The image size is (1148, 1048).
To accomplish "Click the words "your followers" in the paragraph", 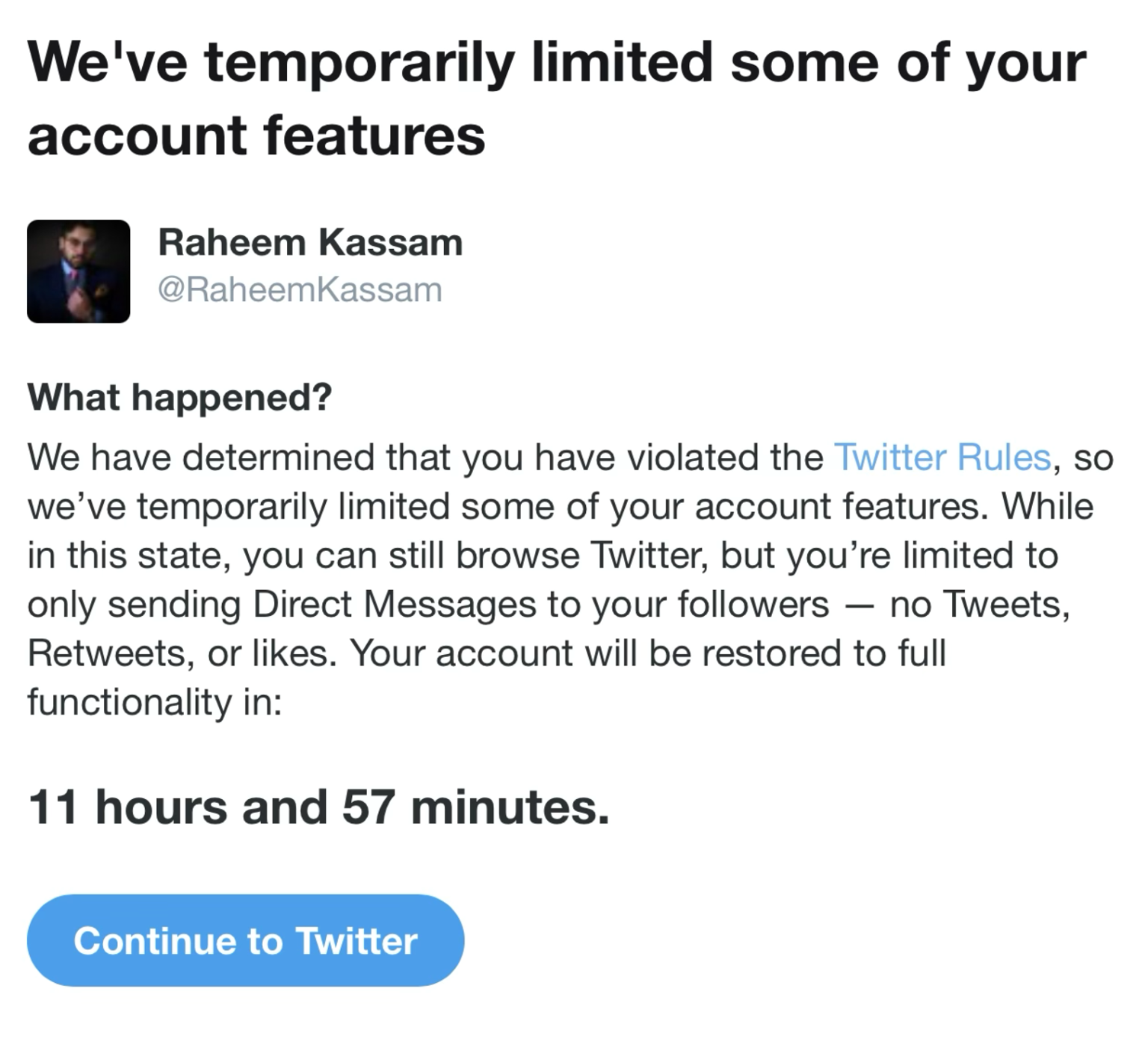I will point(711,604).
